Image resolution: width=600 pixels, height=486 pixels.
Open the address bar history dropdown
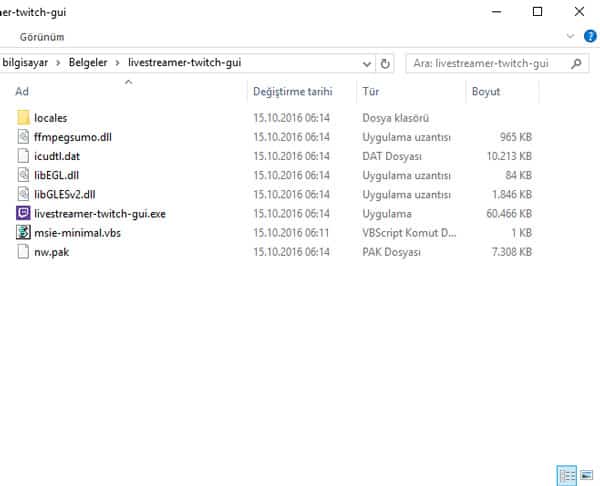pyautogui.click(x=367, y=64)
